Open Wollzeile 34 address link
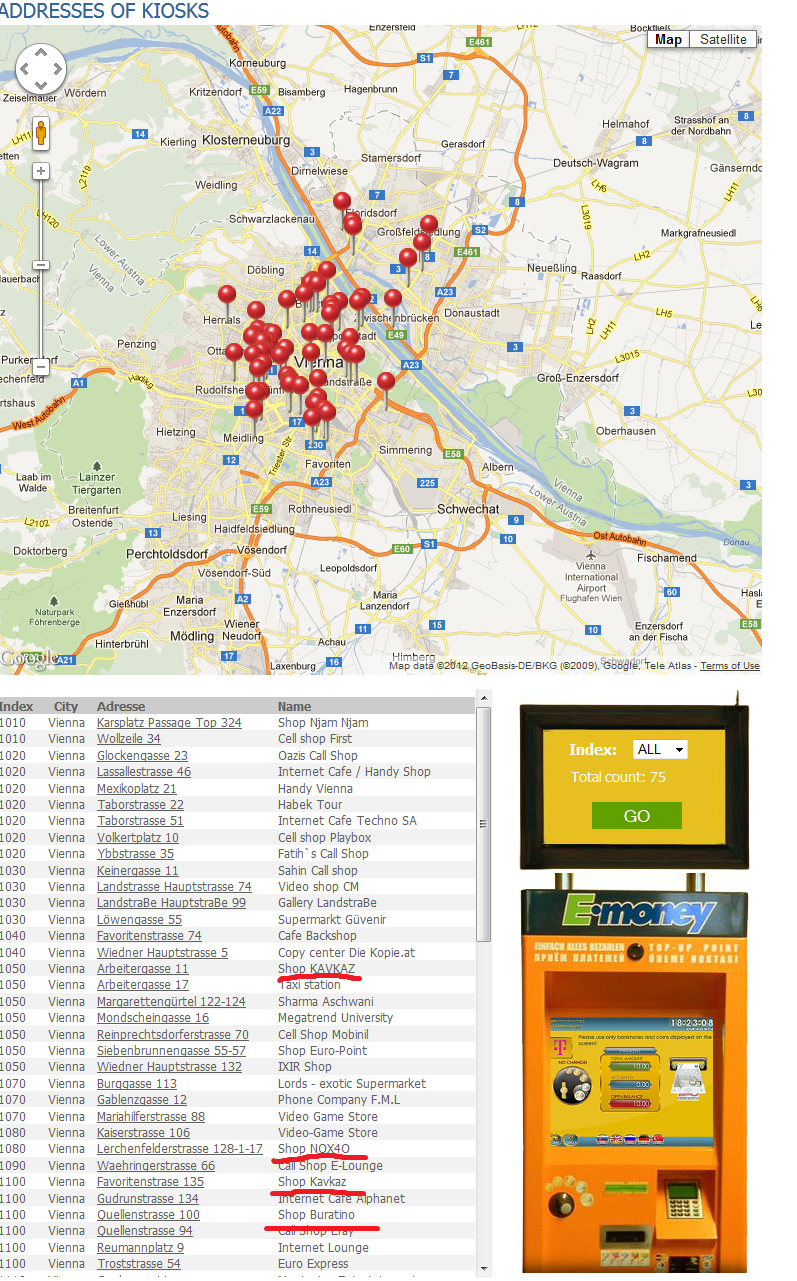The width and height of the screenshot is (797, 1281). point(128,739)
